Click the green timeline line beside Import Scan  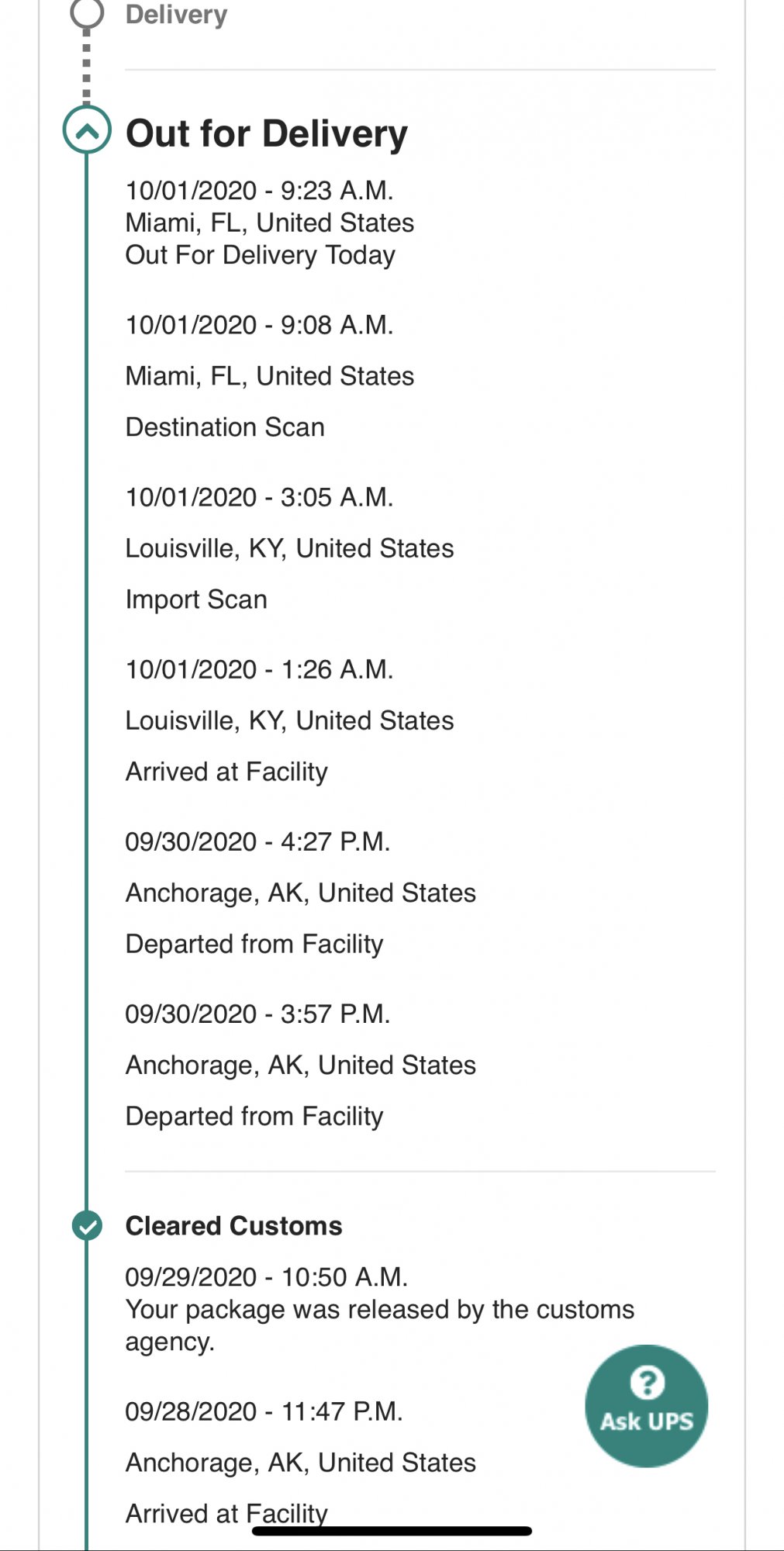[x=87, y=599]
